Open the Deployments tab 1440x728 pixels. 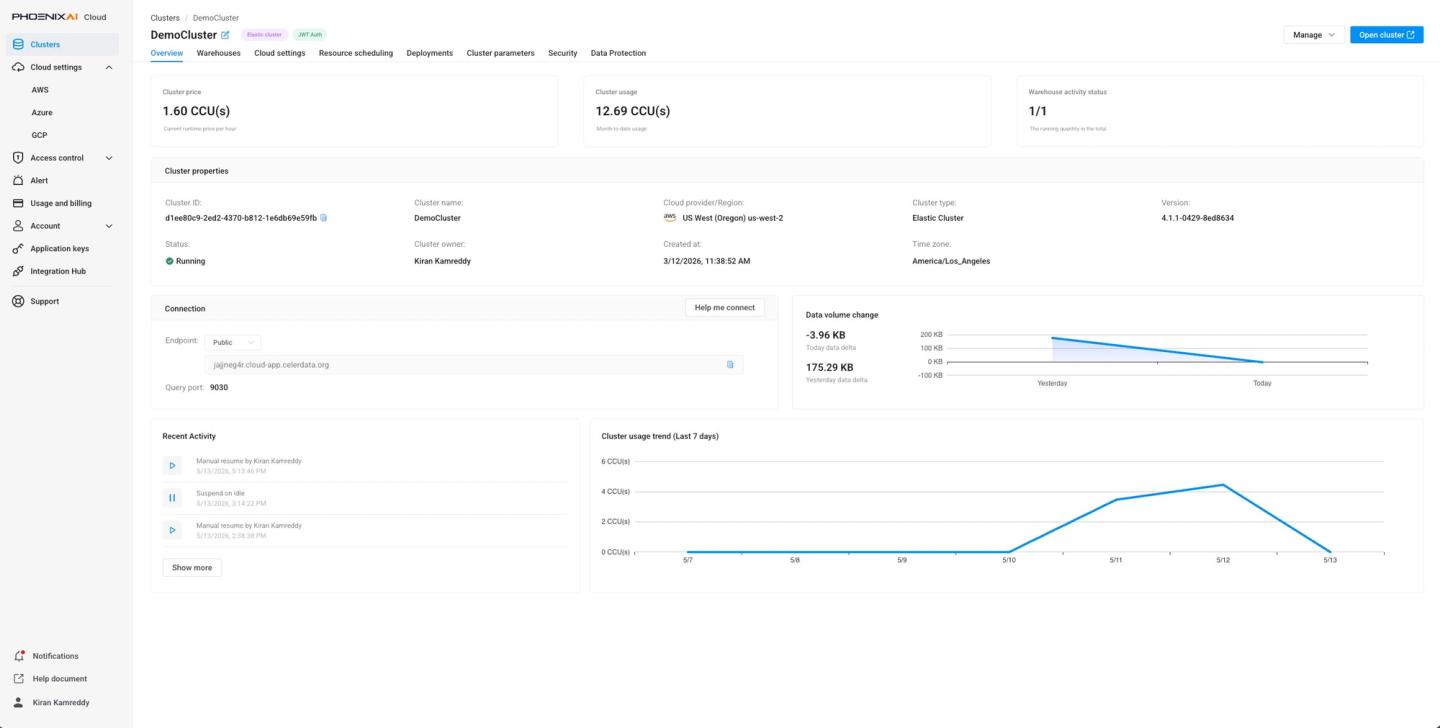click(430, 53)
